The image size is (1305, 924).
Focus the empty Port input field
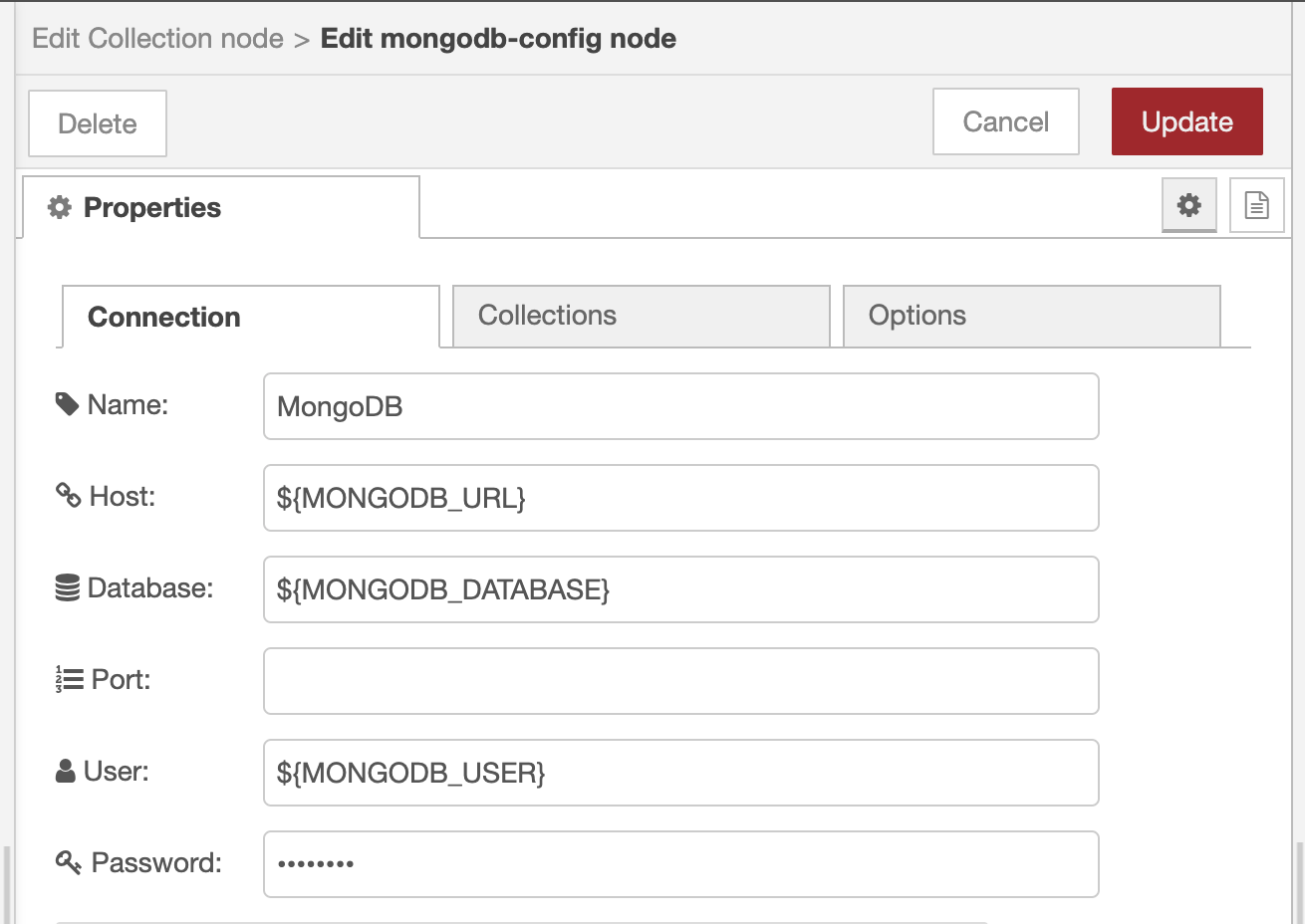(x=681, y=681)
